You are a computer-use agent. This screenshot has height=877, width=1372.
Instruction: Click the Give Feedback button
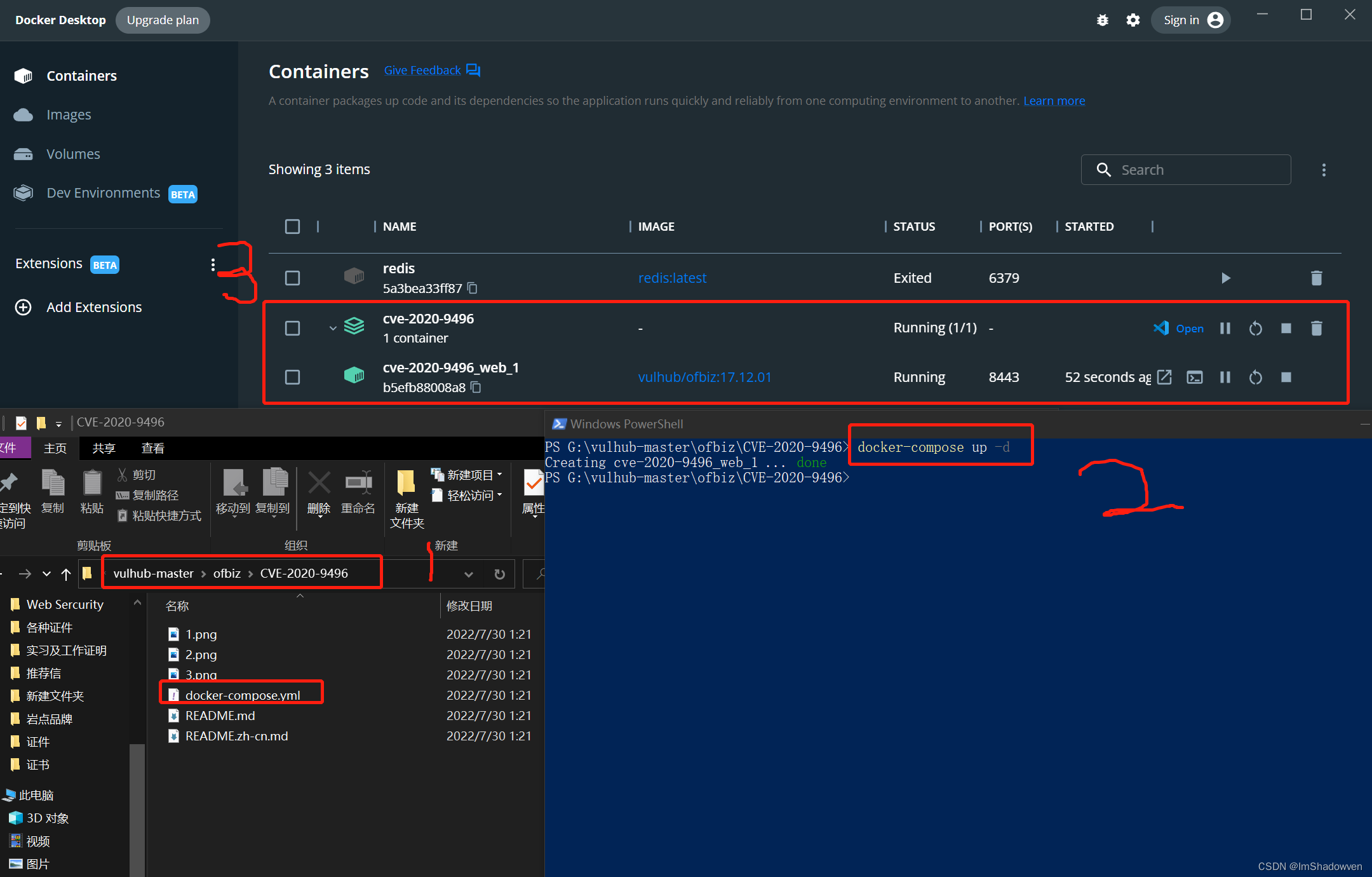click(430, 70)
